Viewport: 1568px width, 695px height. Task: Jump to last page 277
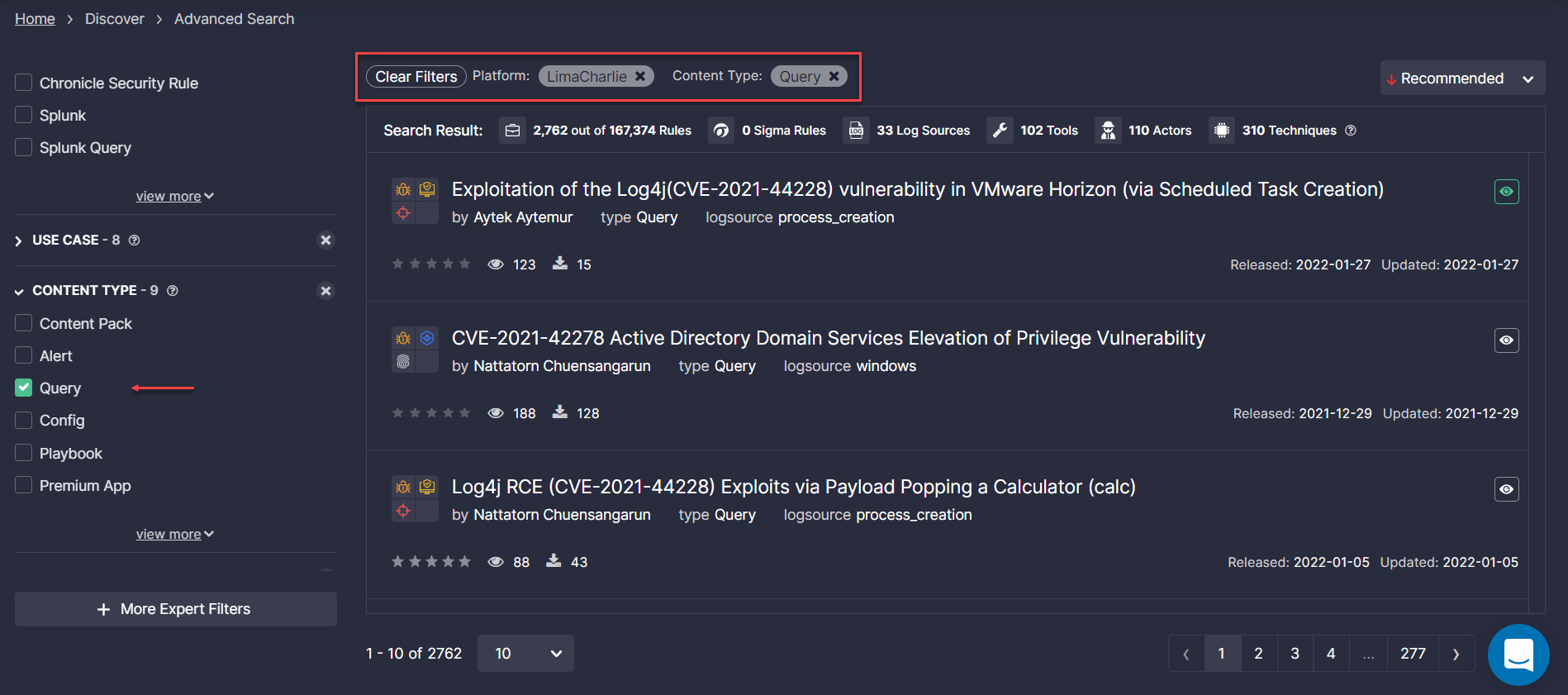tap(1413, 654)
